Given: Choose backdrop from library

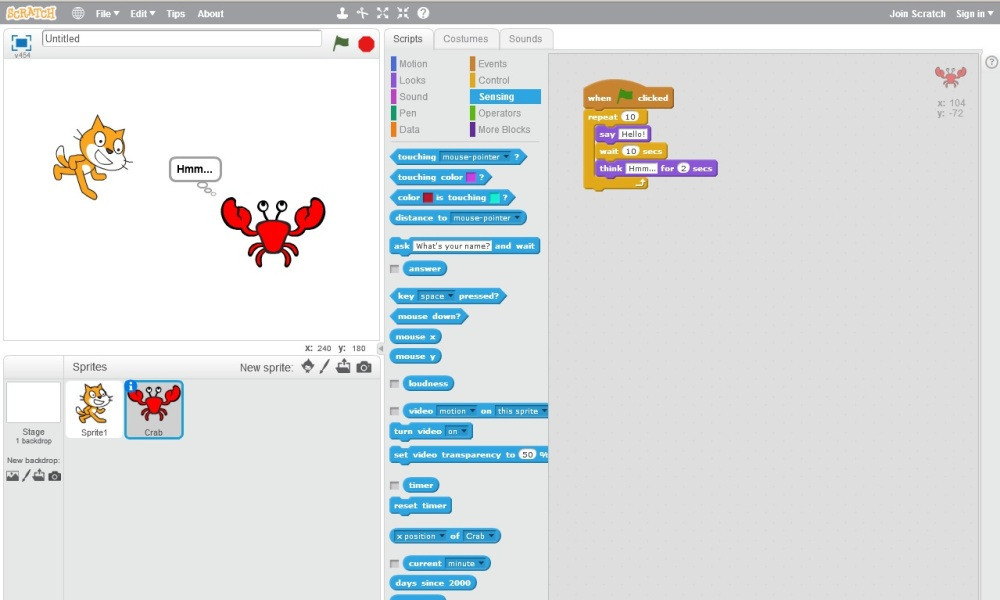Looking at the screenshot, I should [x=12, y=476].
